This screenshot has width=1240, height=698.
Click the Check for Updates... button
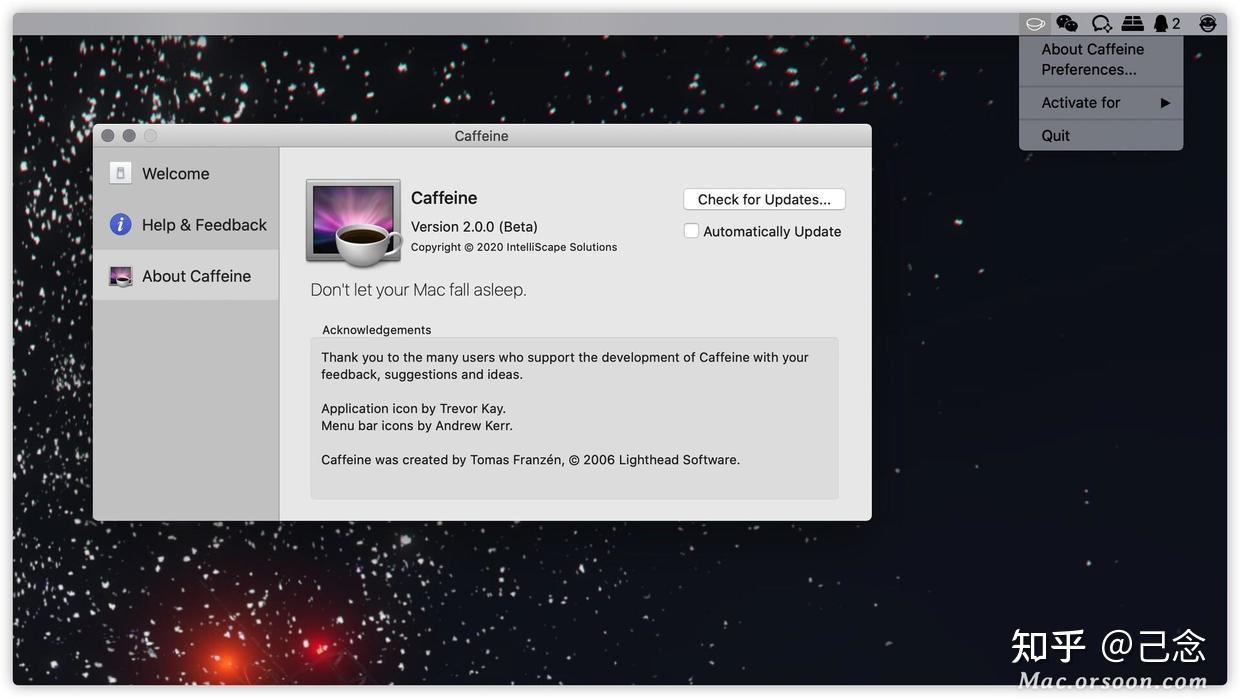pyautogui.click(x=764, y=199)
